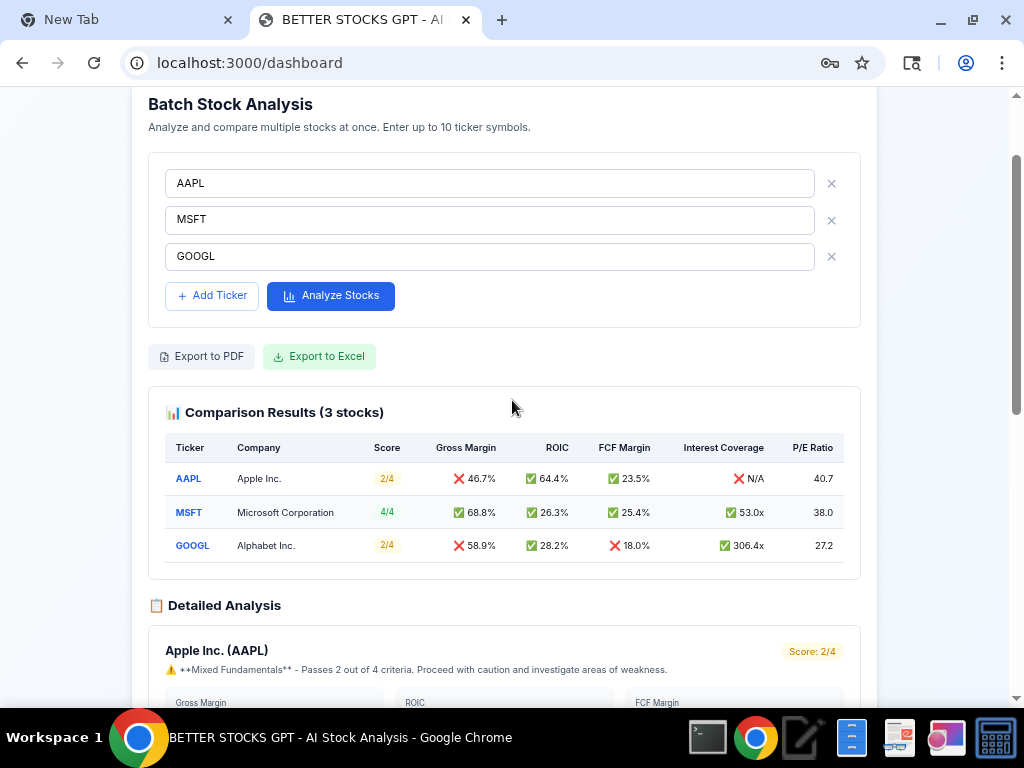The image size is (1024, 768).
Task: Click inside the MSFT ticker input field
Action: coord(489,219)
